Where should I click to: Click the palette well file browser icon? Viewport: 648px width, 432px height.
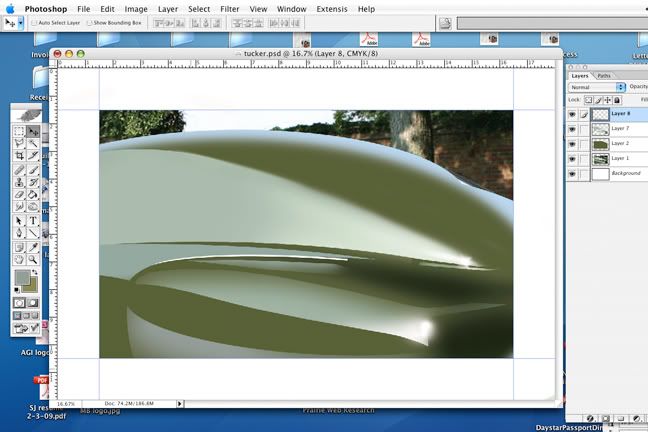point(445,23)
